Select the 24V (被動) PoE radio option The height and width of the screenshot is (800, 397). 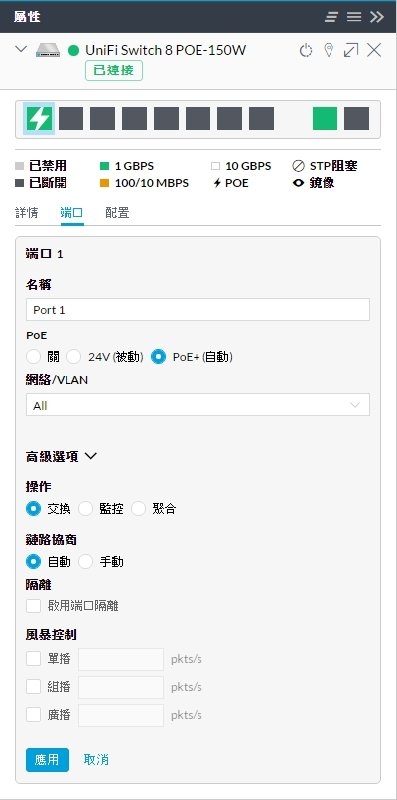point(74,357)
